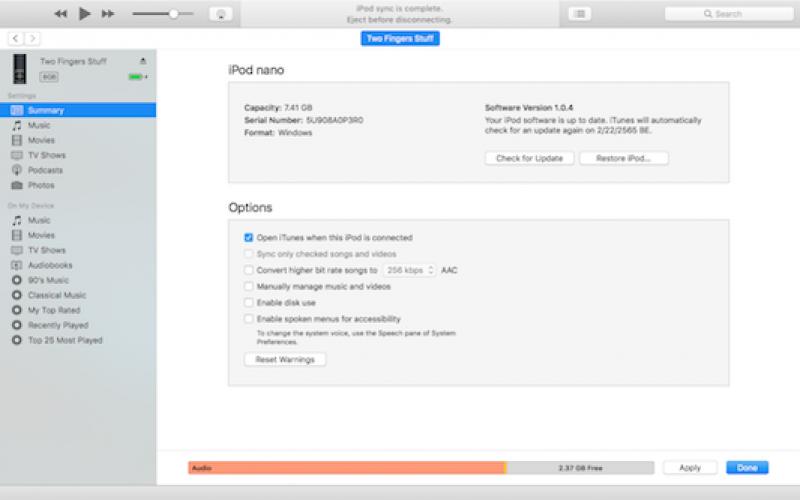The height and width of the screenshot is (500, 800).
Task: Open the Up Next list button
Action: (580, 14)
